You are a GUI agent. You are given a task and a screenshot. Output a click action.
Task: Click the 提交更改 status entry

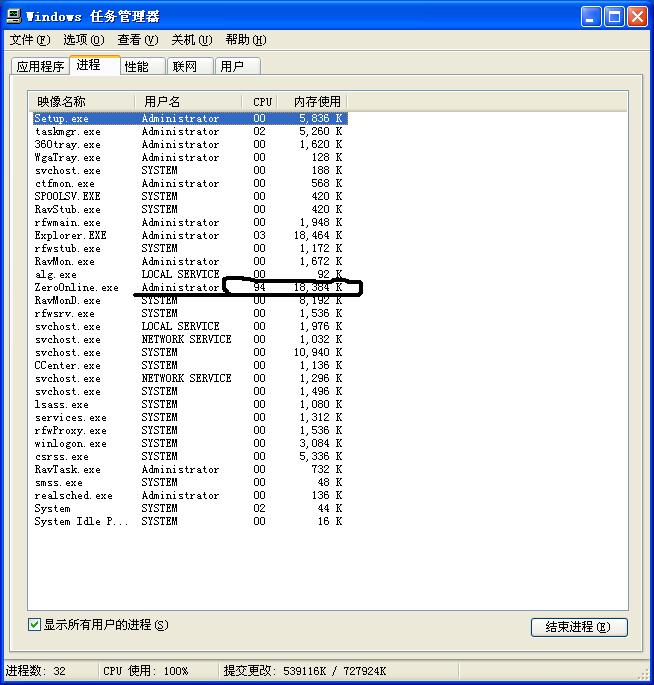[305, 671]
